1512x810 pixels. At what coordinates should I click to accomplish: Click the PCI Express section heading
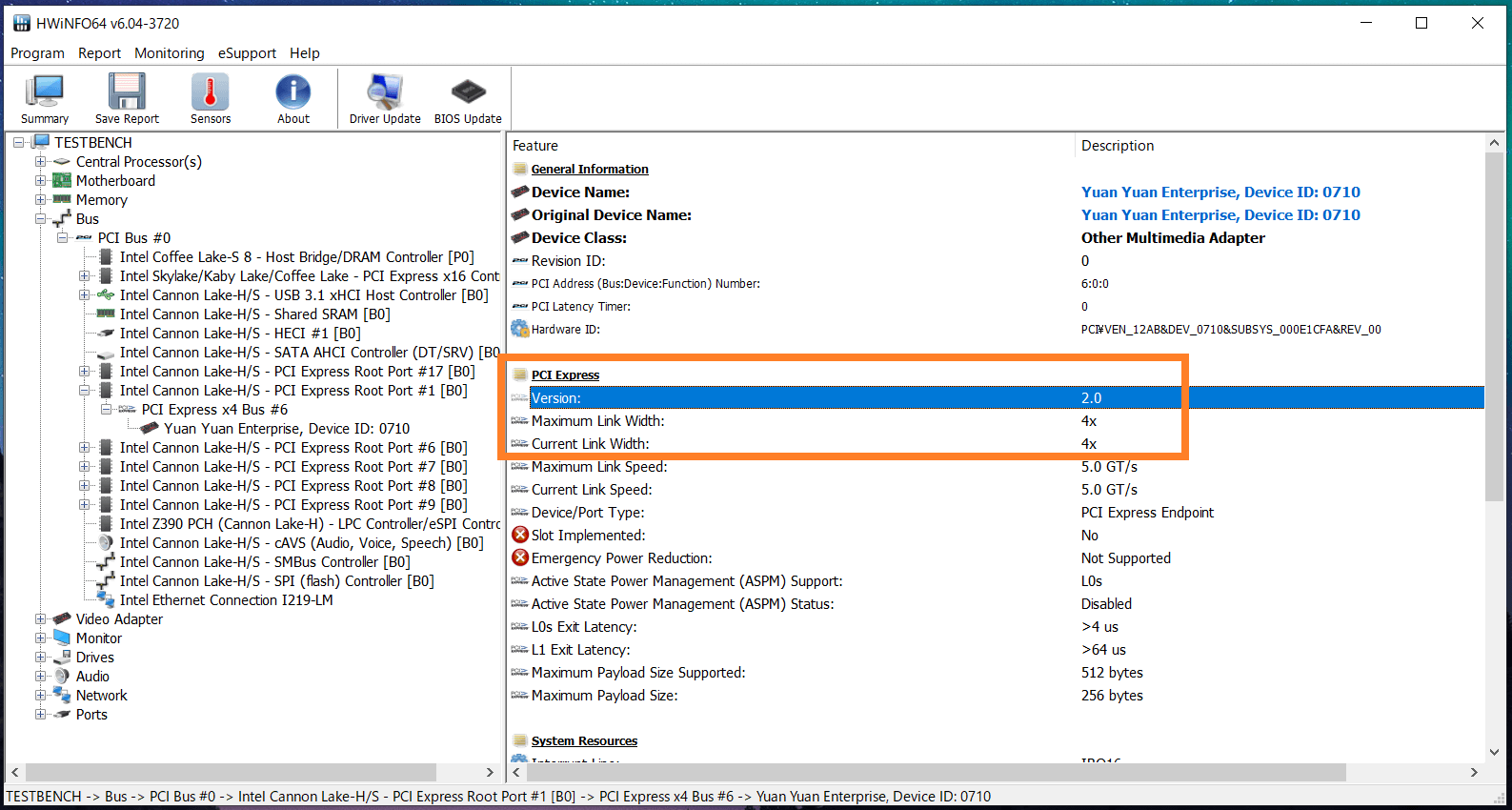pos(565,375)
